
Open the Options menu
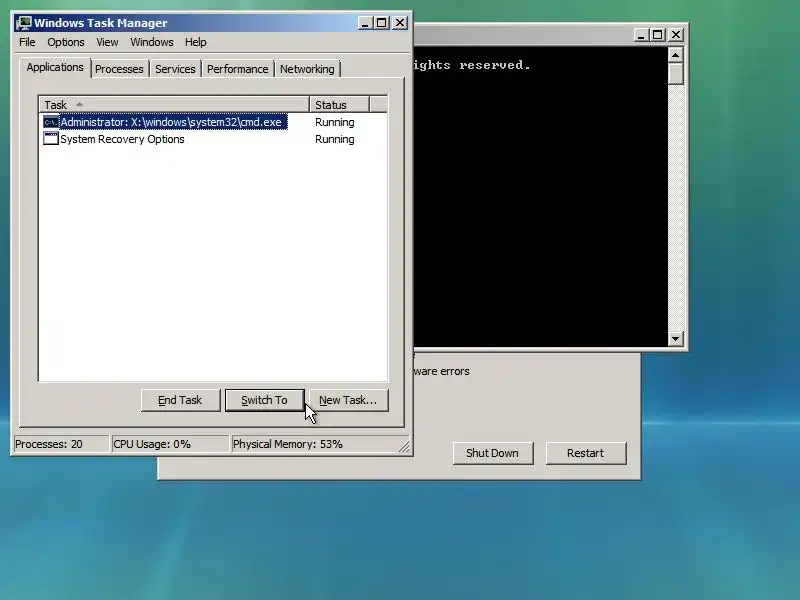pyautogui.click(x=66, y=42)
